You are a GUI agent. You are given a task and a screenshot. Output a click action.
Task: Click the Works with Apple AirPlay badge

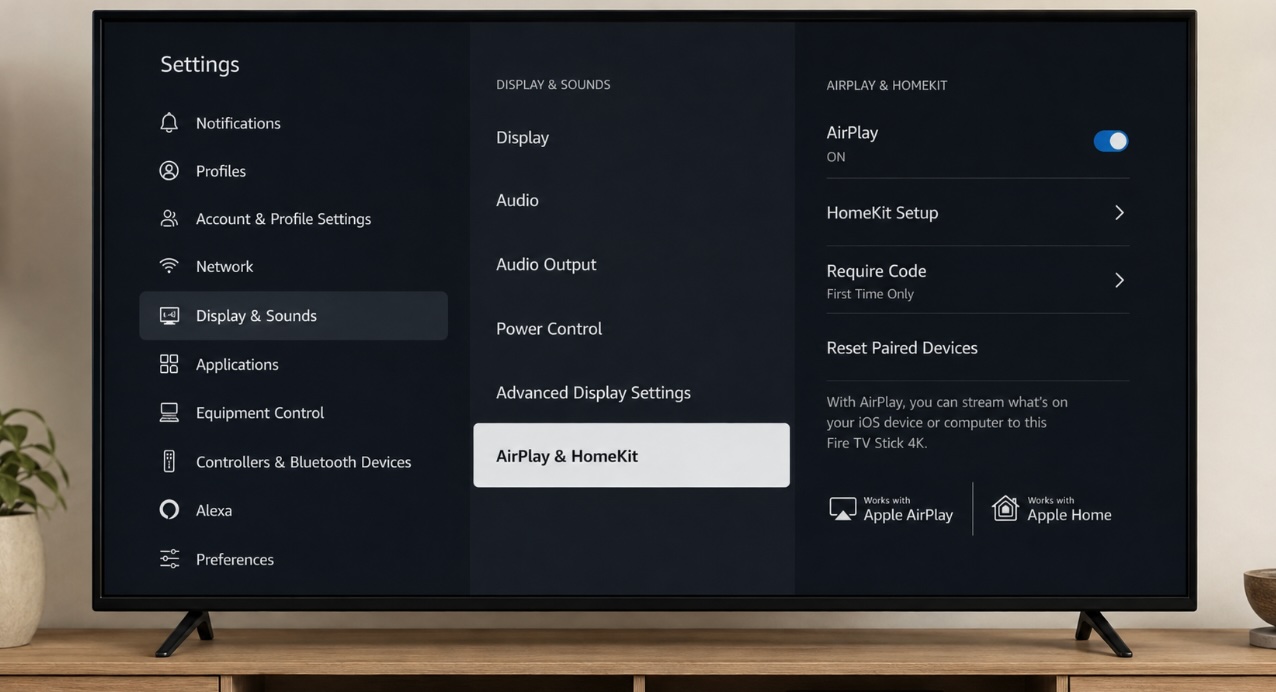891,510
